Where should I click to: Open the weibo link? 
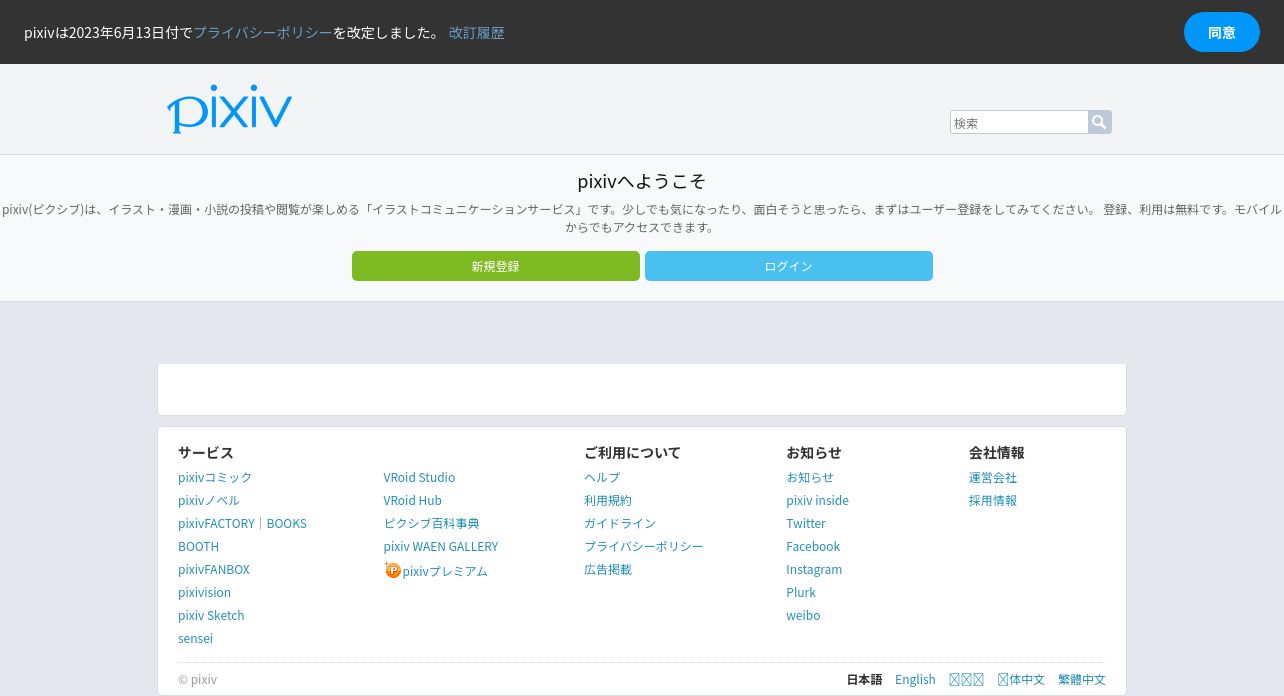pos(803,615)
